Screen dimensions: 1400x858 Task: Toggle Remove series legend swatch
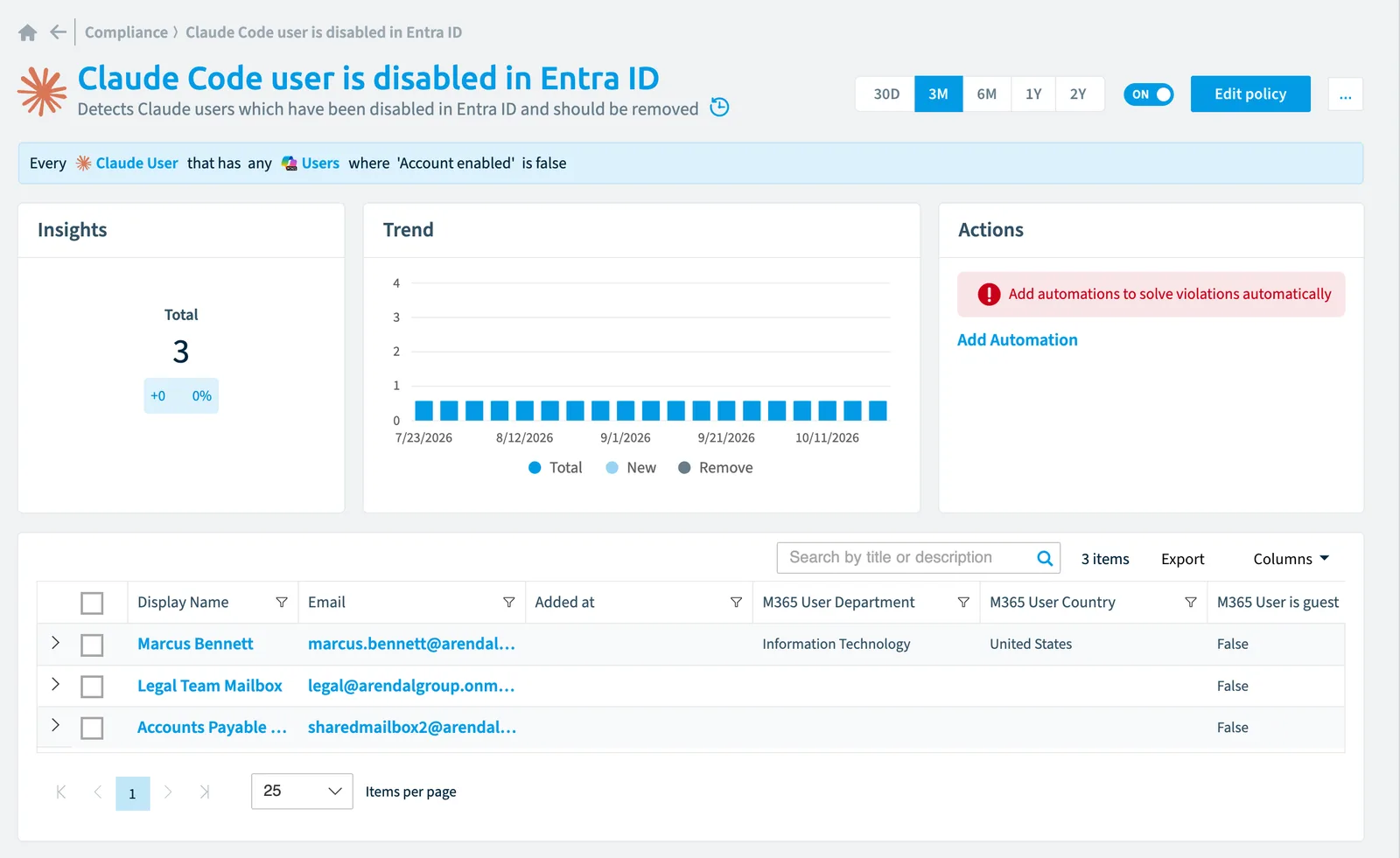click(684, 468)
